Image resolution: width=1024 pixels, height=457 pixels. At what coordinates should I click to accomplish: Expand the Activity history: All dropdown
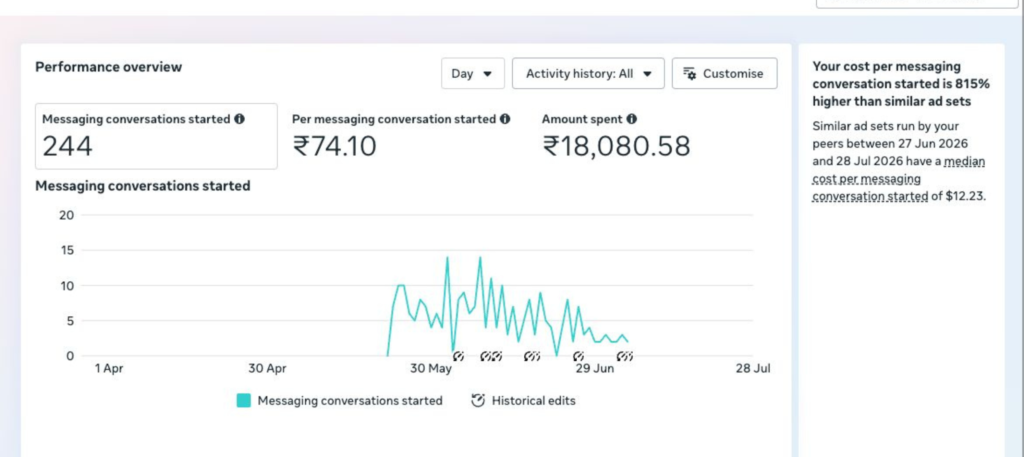coord(588,73)
